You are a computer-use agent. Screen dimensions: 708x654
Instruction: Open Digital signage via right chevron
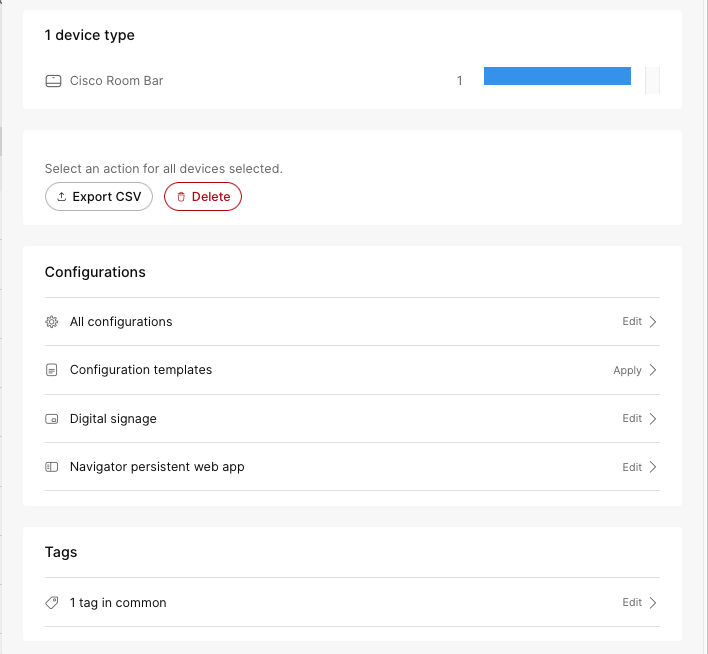pyautogui.click(x=653, y=419)
